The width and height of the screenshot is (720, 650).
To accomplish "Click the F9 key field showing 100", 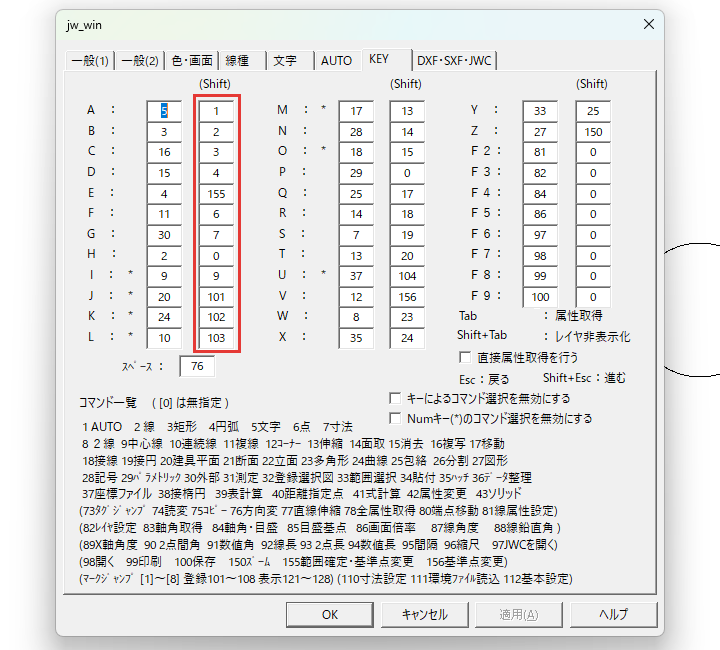I will click(540, 297).
